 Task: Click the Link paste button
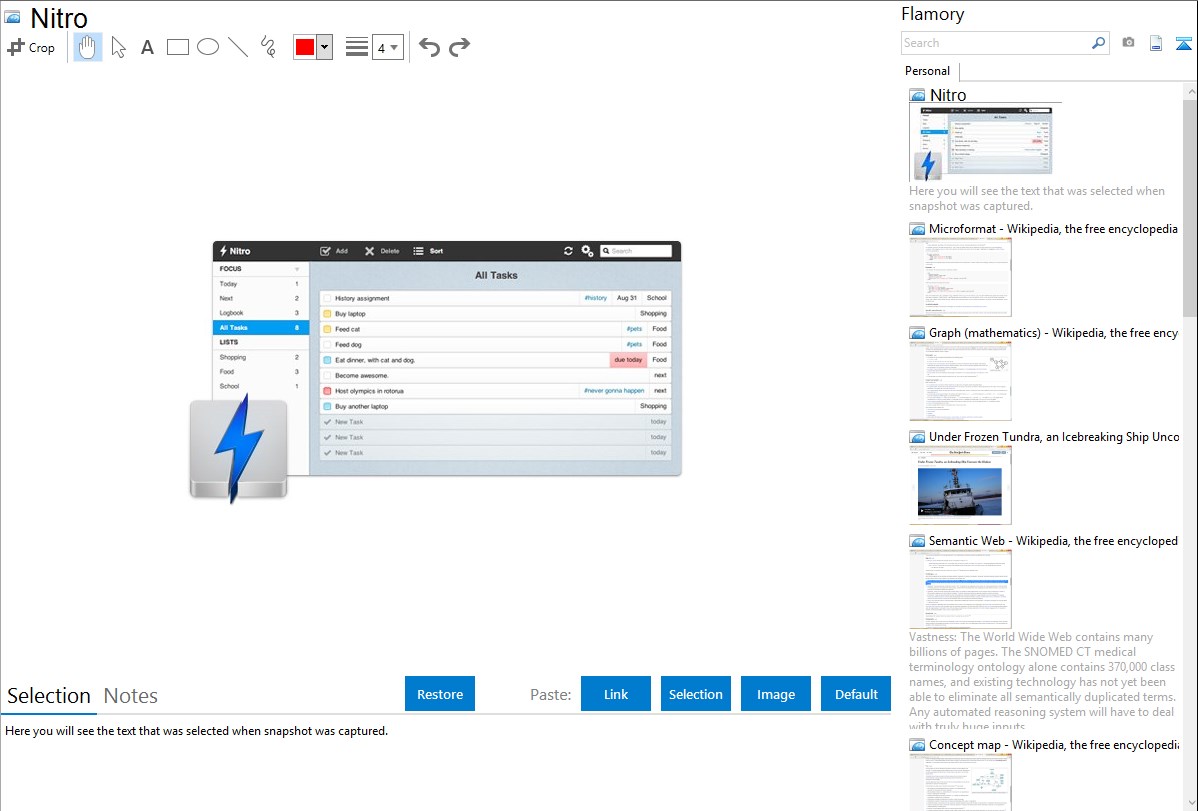616,694
